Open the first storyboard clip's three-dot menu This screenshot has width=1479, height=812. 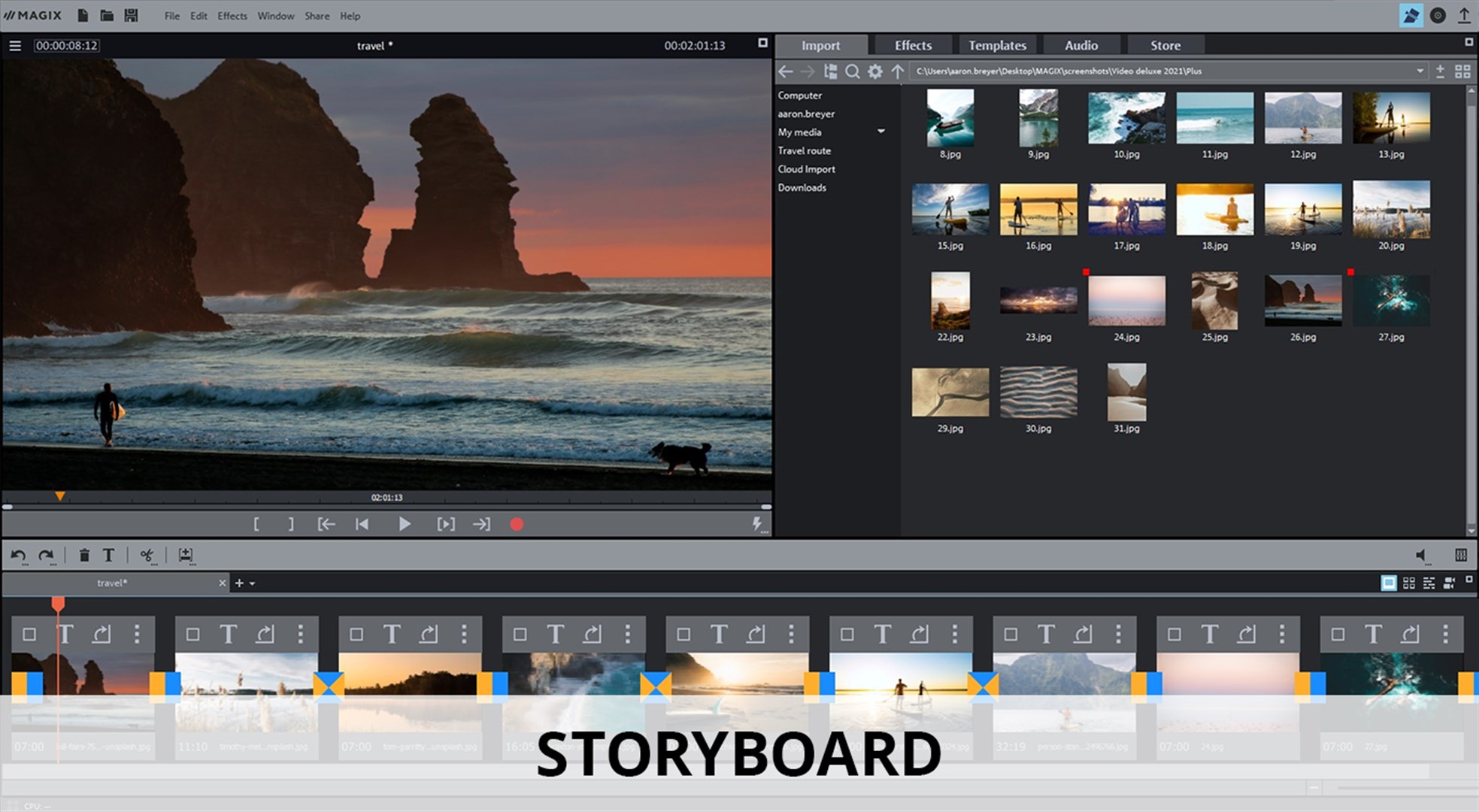pyautogui.click(x=137, y=634)
